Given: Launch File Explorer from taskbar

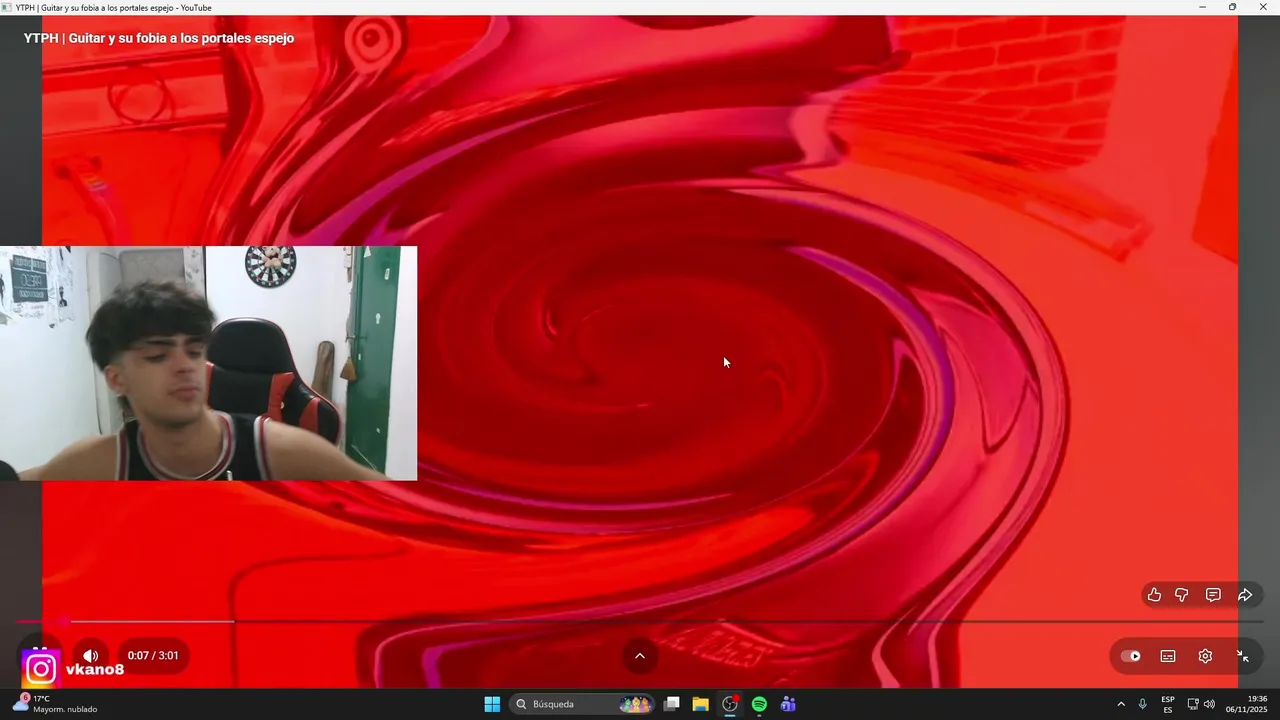Looking at the screenshot, I should coord(701,704).
